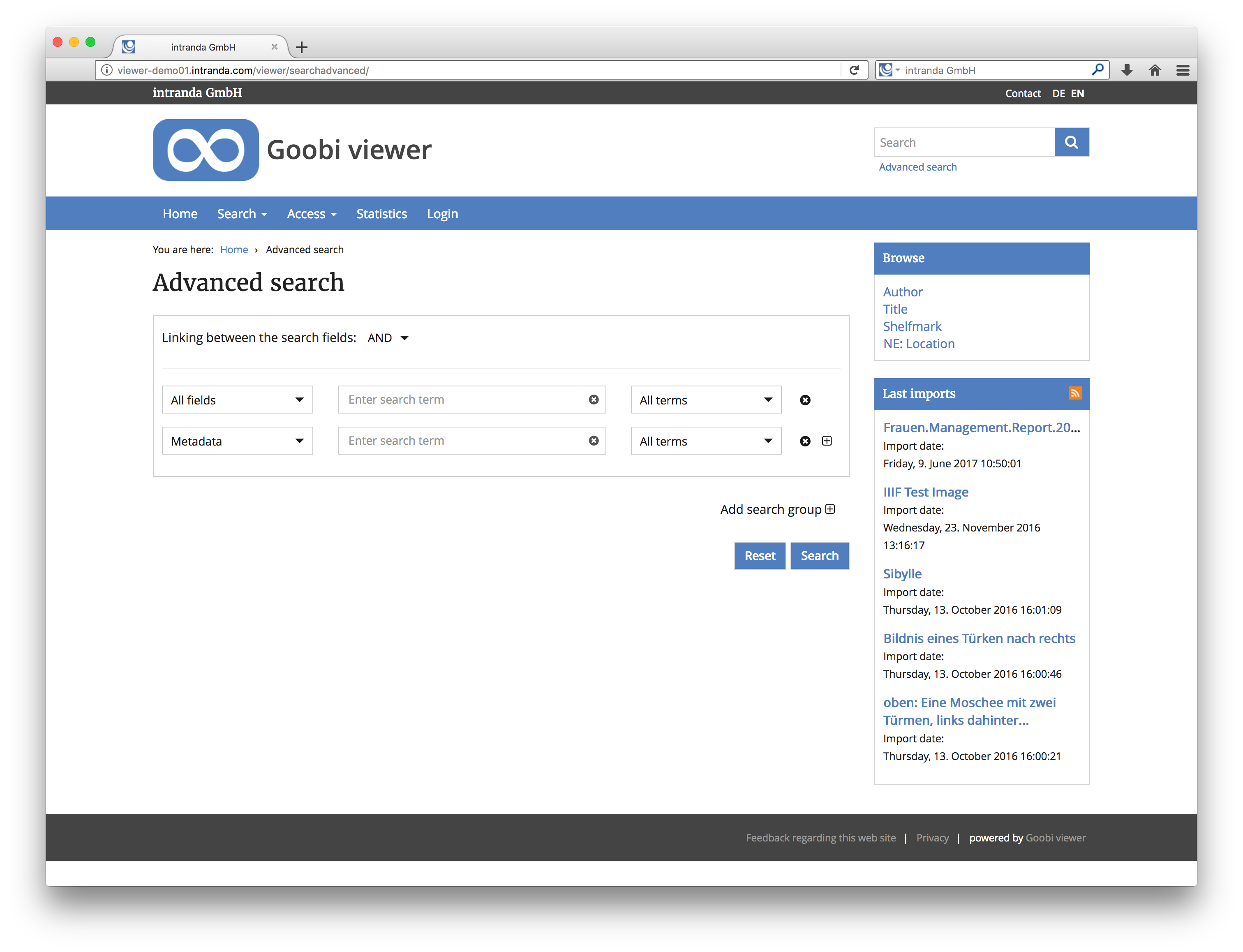Browse by NE: Location

(x=919, y=343)
